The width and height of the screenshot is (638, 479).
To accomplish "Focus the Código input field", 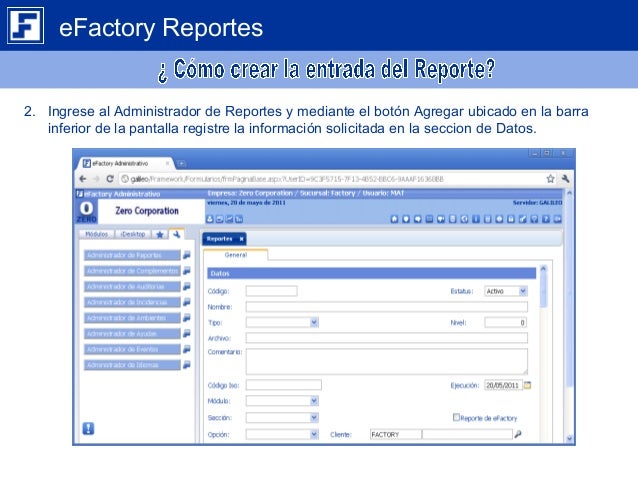I will click(271, 291).
